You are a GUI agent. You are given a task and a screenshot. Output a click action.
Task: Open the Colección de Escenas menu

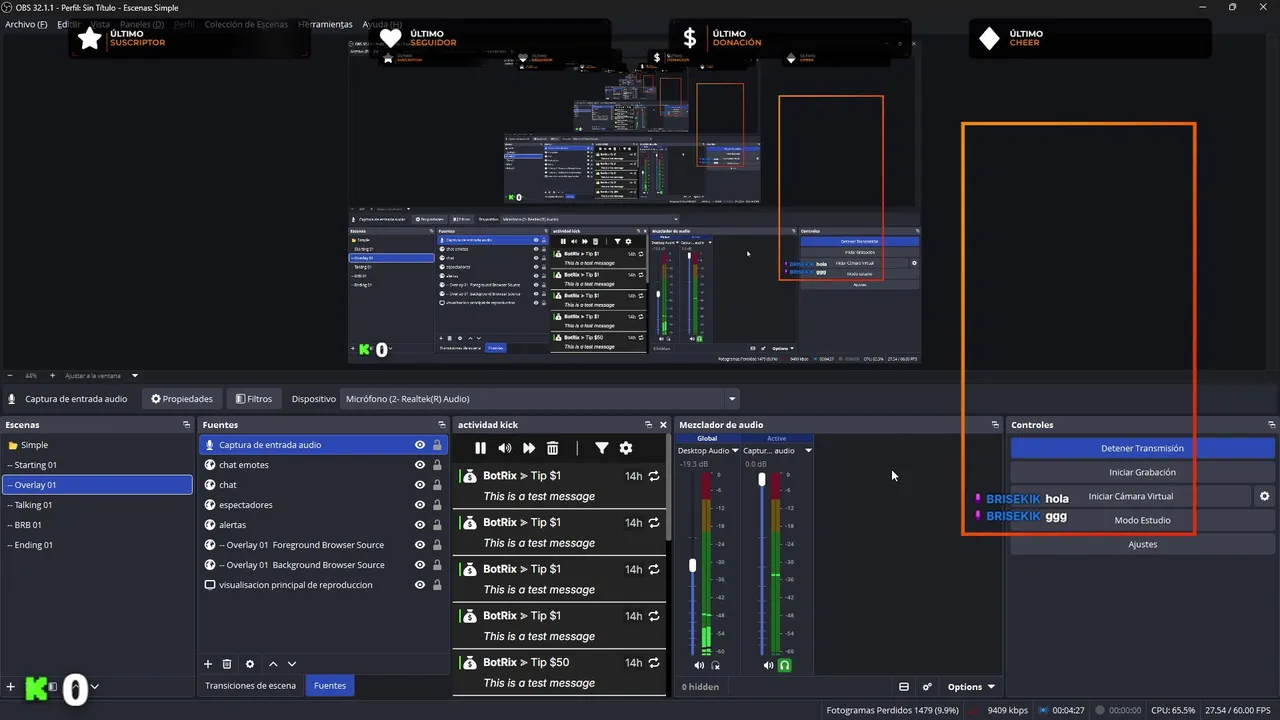click(246, 24)
